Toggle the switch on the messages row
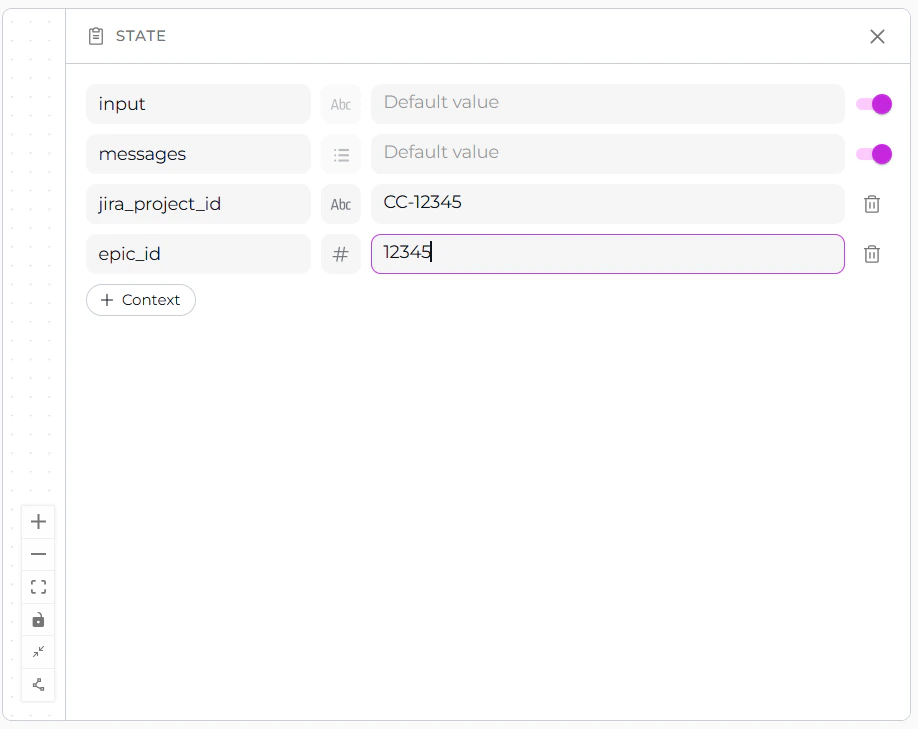This screenshot has height=729, width=918. (x=873, y=154)
